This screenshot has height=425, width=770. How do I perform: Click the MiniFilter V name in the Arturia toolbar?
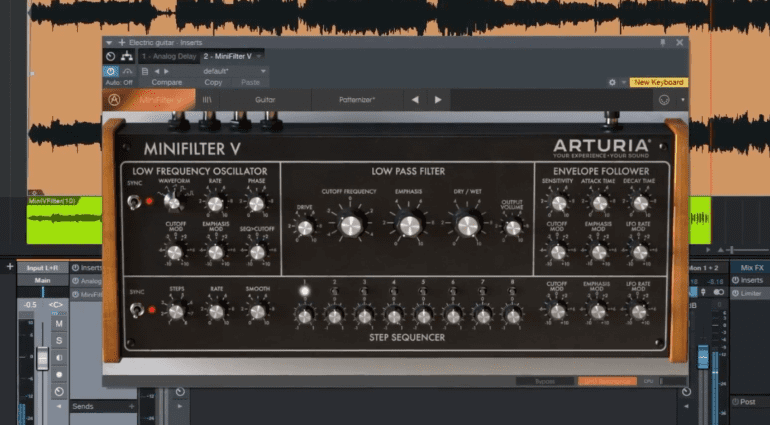161,100
